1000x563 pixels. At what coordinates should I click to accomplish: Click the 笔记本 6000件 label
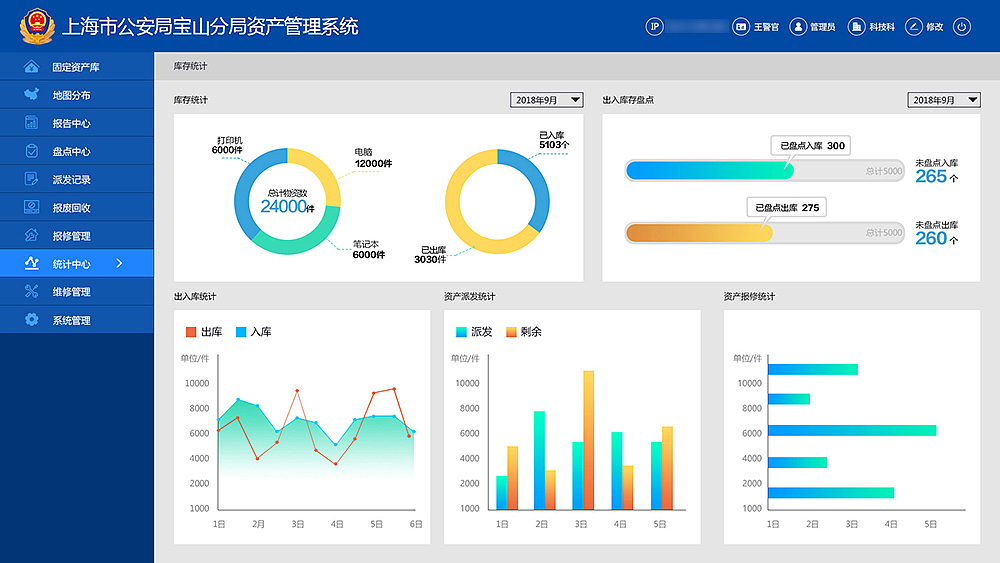click(369, 249)
